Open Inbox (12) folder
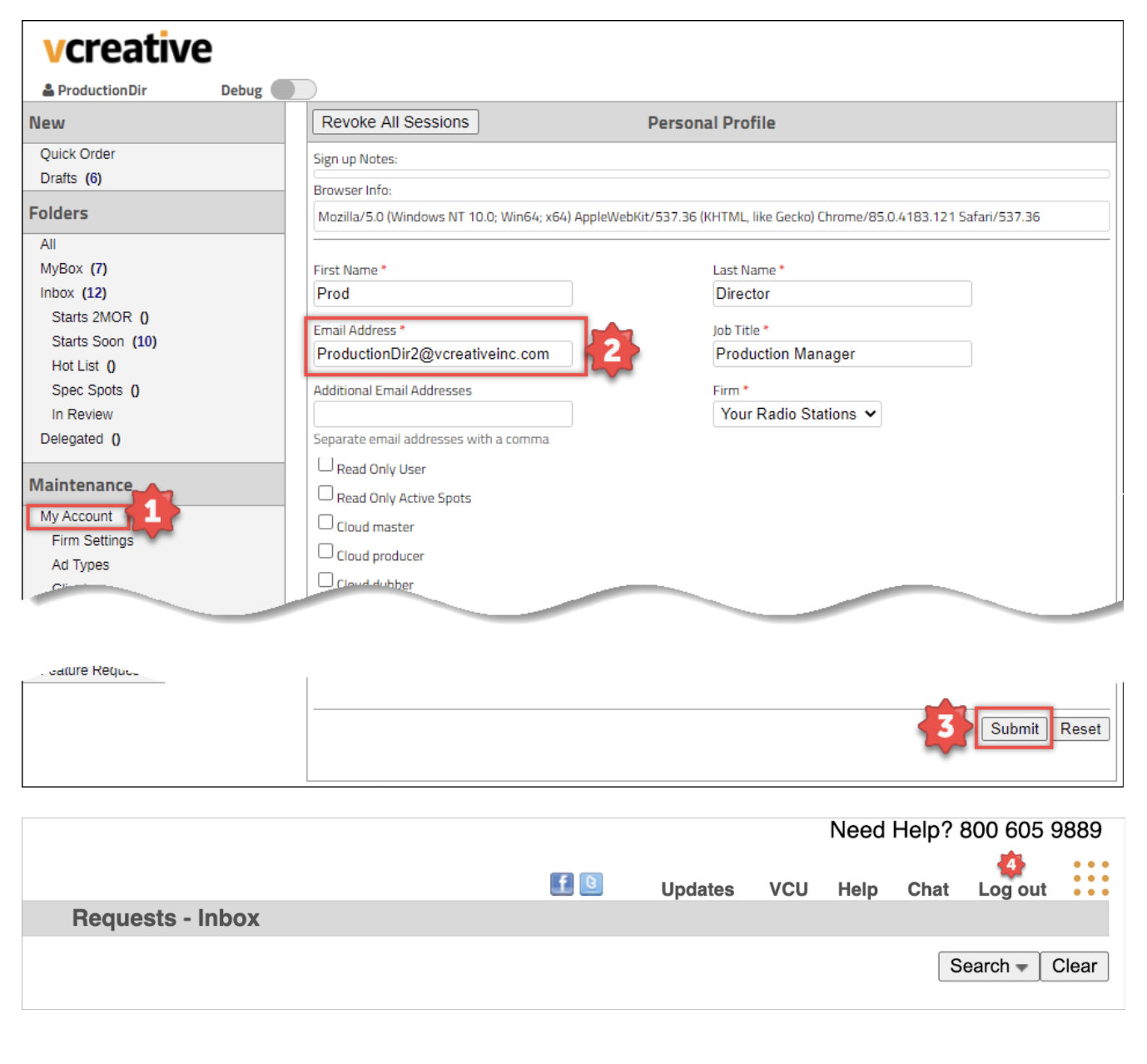This screenshot has height=1064, width=1147. tap(73, 293)
